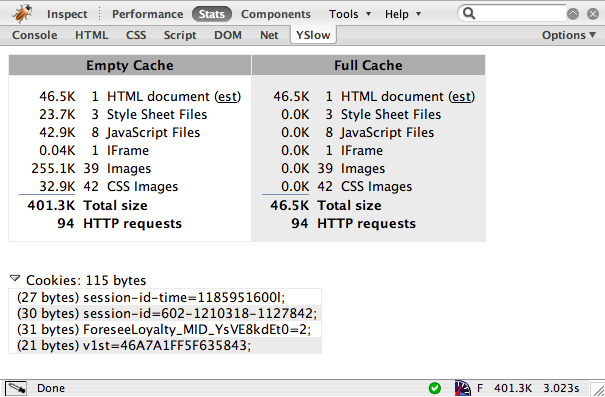Open the Options dropdown
The height and width of the screenshot is (397, 605).
pos(569,35)
